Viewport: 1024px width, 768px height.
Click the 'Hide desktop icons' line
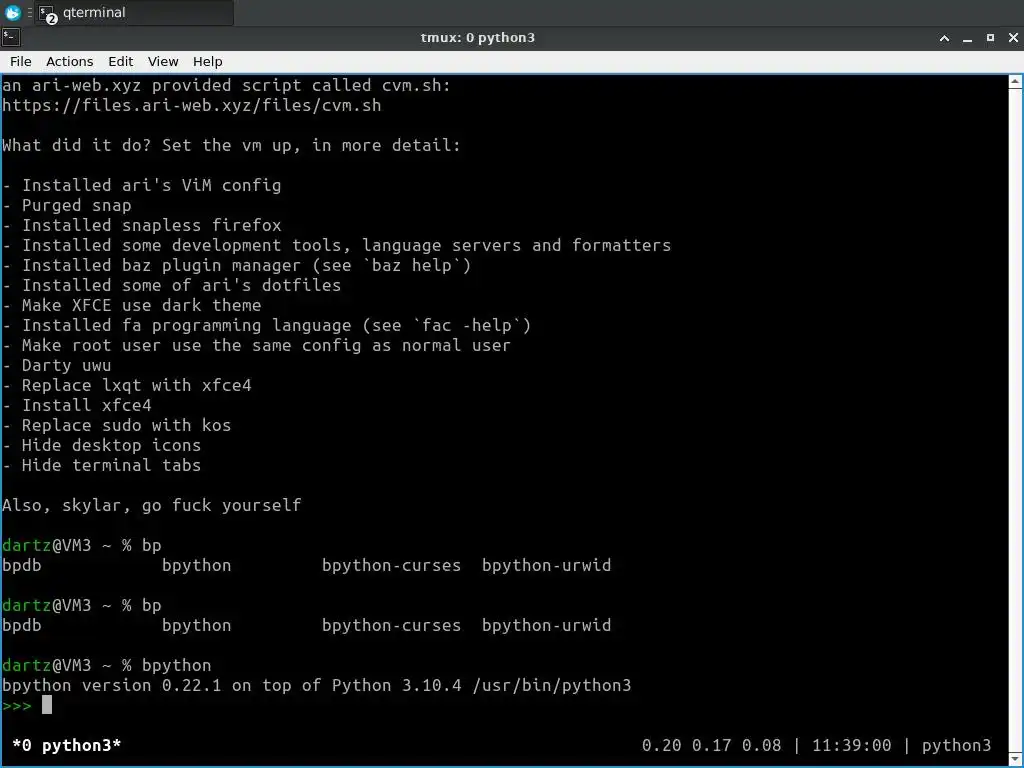pos(101,445)
